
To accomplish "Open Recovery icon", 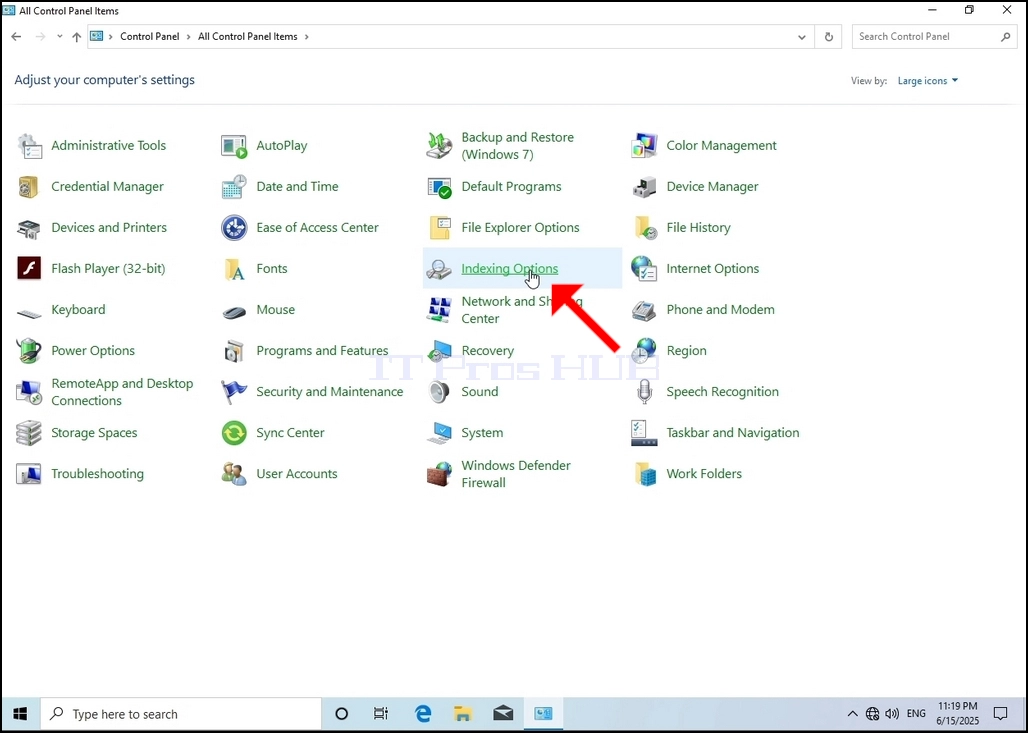I will tap(439, 351).
